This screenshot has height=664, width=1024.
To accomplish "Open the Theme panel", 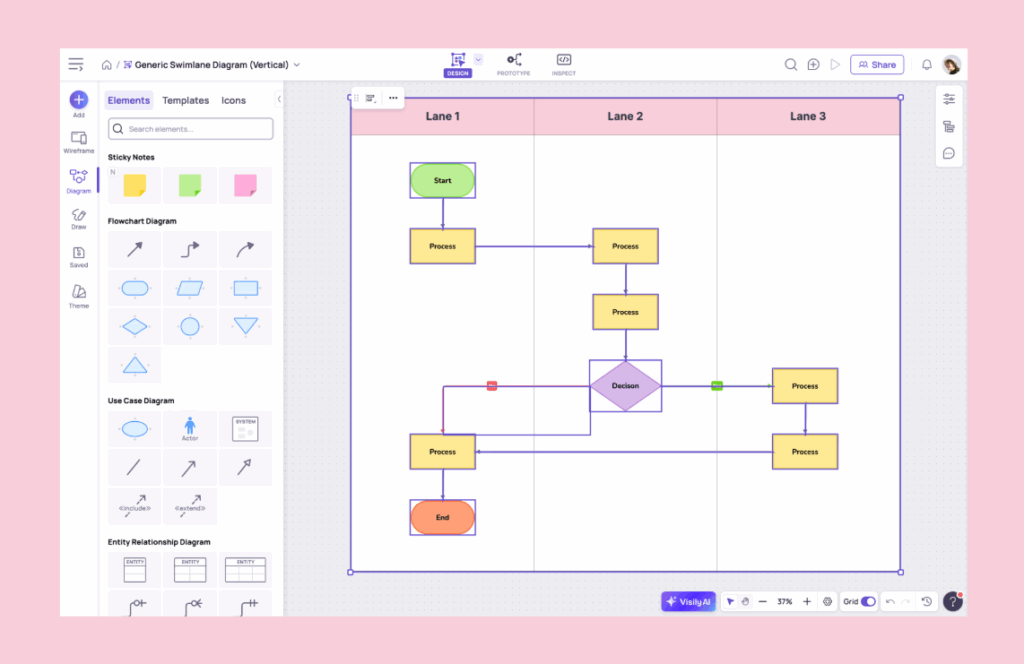I will click(78, 296).
